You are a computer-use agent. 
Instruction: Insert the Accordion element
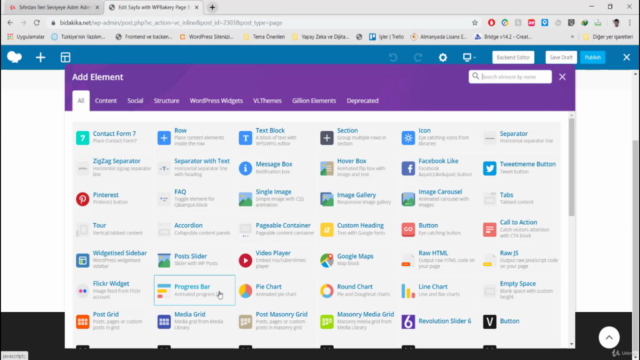(x=195, y=229)
